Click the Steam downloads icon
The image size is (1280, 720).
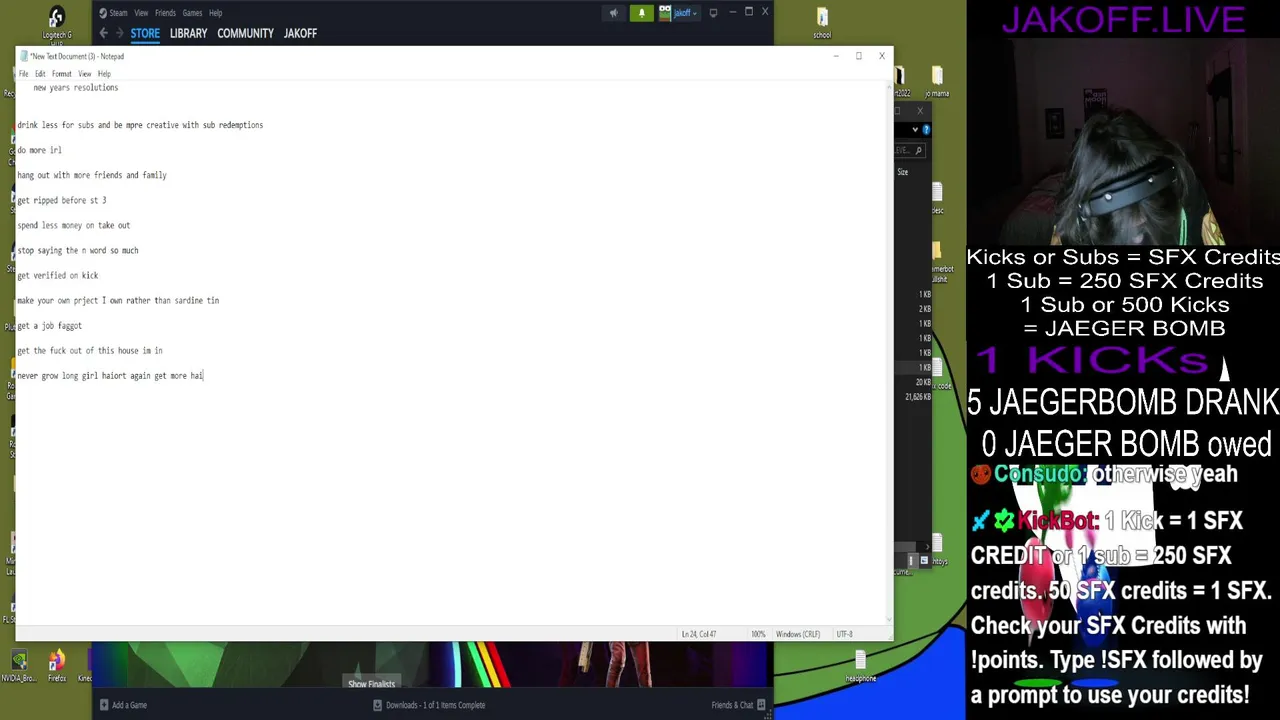coord(377,705)
